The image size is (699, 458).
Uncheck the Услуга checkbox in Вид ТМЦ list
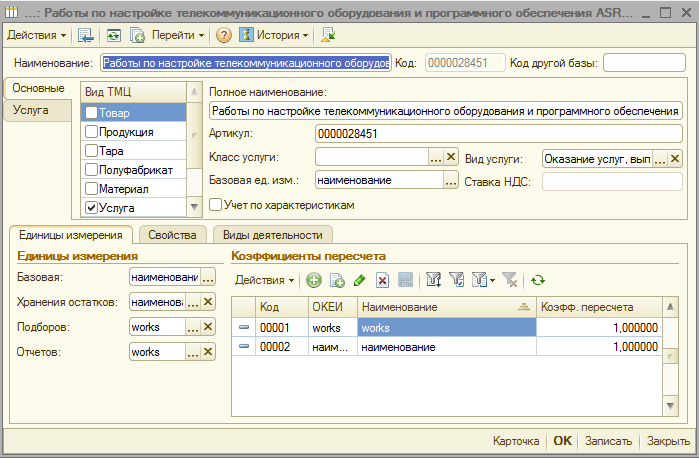(92, 208)
